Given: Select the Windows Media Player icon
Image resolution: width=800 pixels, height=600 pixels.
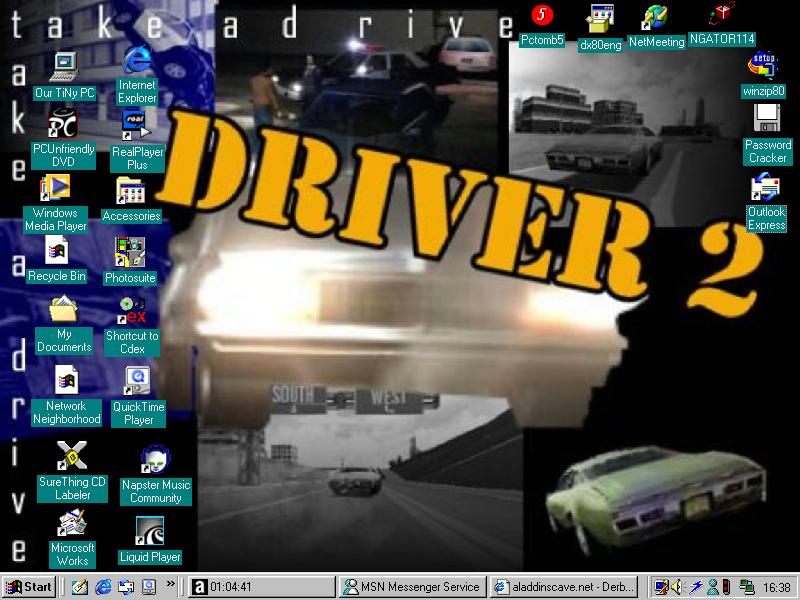Looking at the screenshot, I should click(x=55, y=188).
